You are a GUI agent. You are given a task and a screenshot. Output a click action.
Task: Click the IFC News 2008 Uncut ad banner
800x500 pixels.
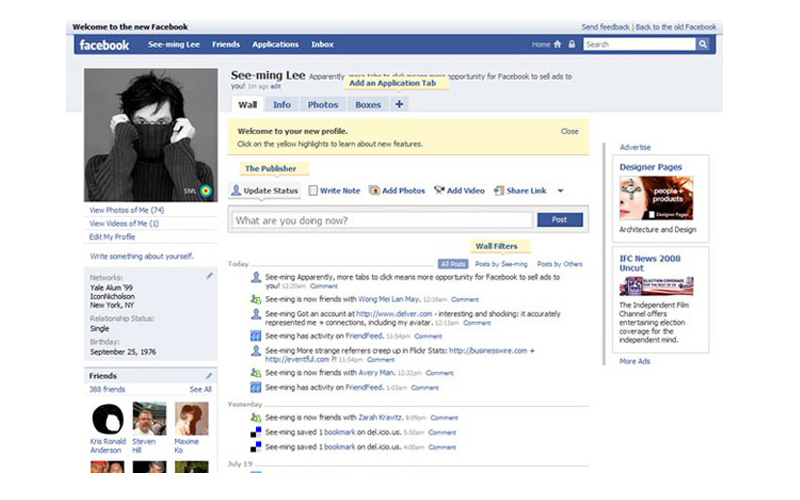pos(656,286)
